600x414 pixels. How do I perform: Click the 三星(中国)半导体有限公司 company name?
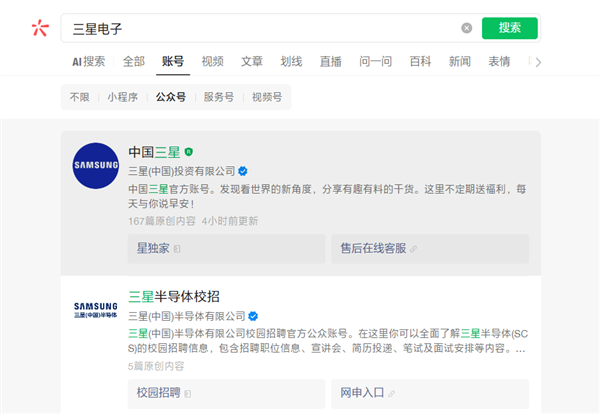point(187,316)
